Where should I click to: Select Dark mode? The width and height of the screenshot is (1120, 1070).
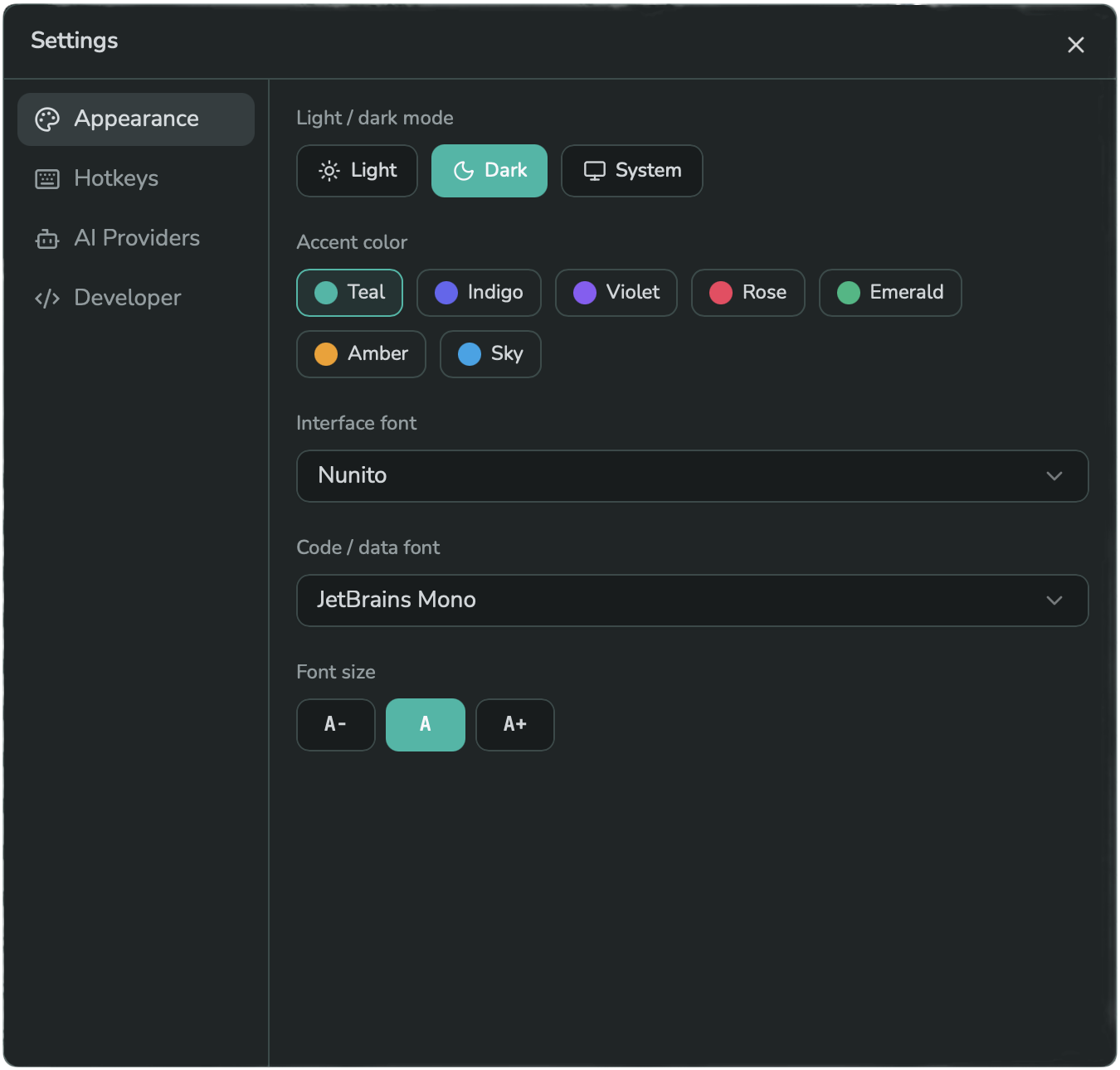489,171
